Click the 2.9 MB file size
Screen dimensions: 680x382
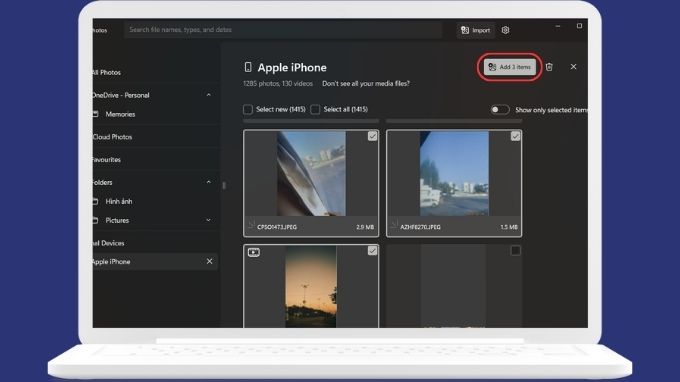coord(365,227)
